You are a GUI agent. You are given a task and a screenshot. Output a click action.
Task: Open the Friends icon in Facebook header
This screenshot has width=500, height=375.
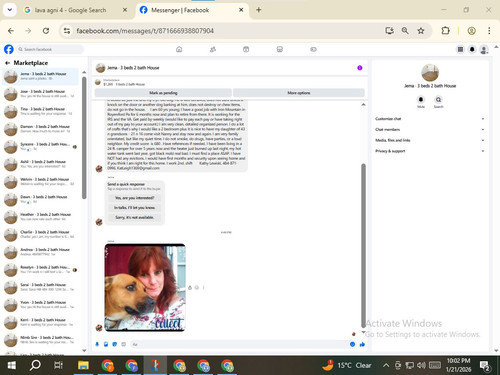click(213, 49)
